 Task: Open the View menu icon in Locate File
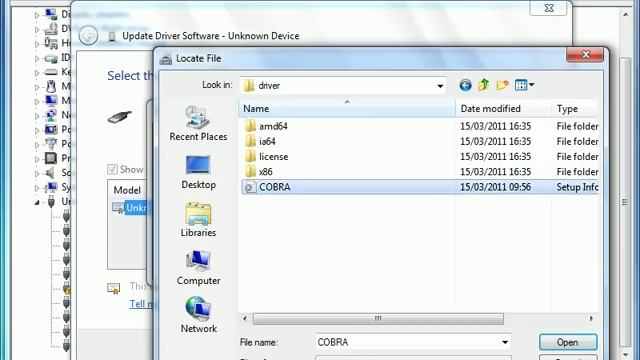(524, 85)
